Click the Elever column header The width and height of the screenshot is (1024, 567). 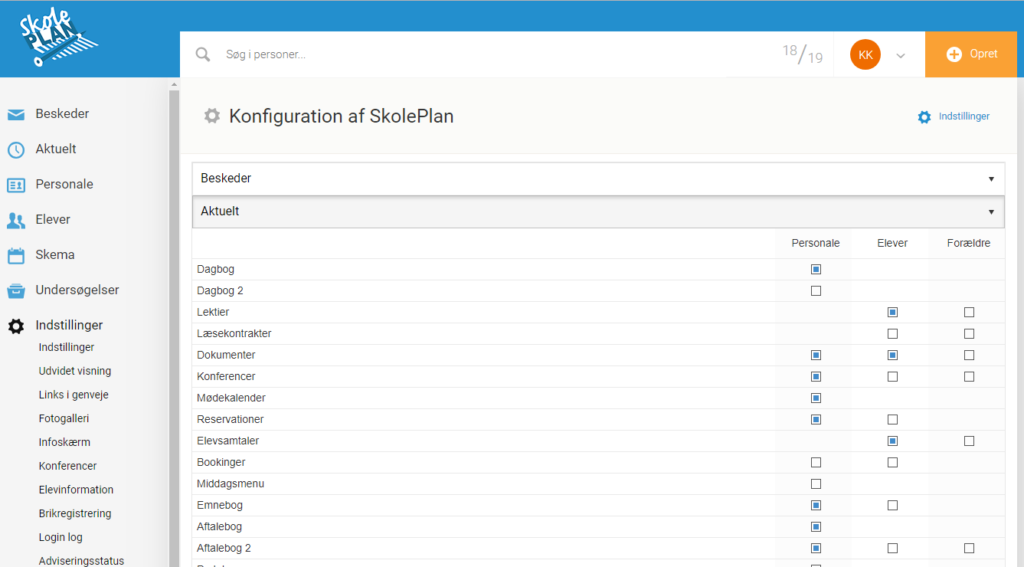point(892,243)
